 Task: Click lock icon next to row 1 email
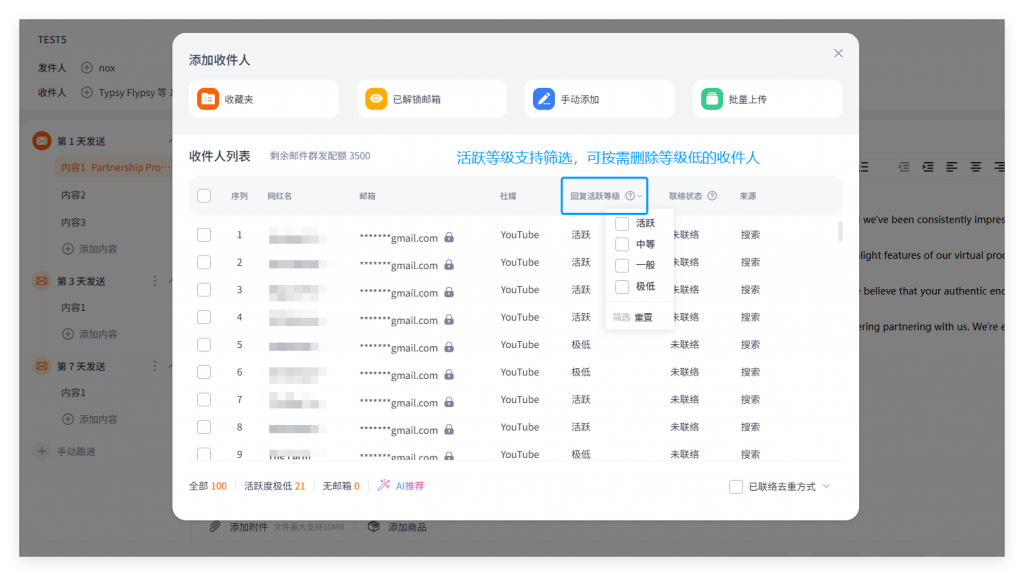pos(449,238)
